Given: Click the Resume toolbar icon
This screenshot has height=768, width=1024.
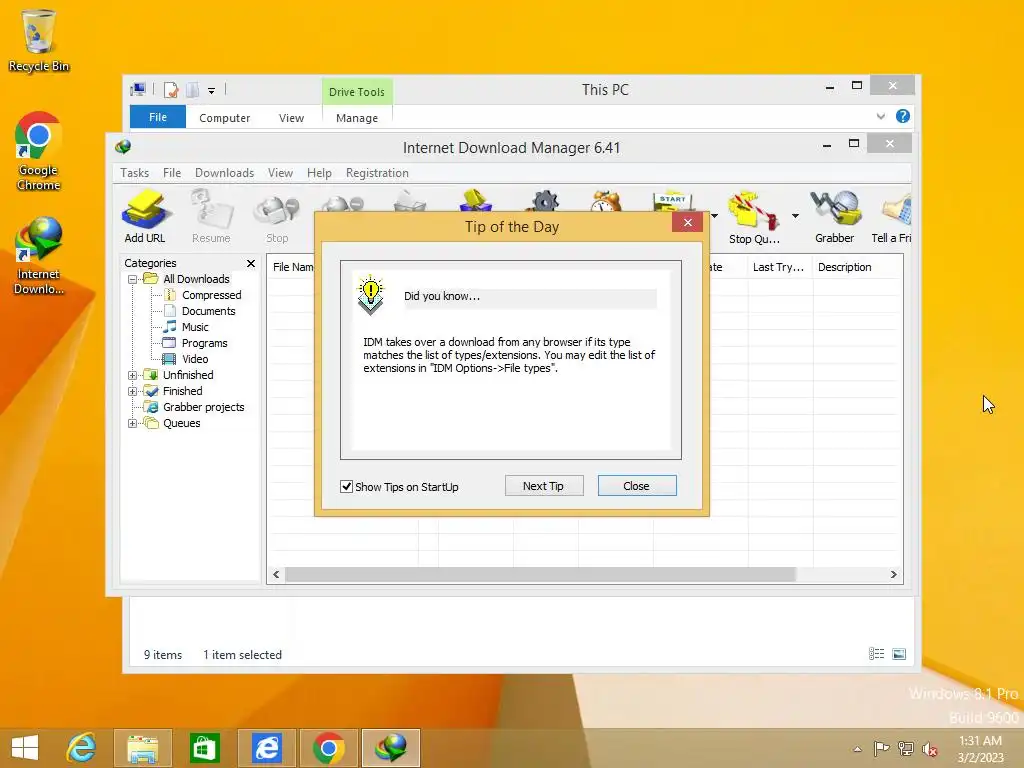Looking at the screenshot, I should tap(211, 217).
